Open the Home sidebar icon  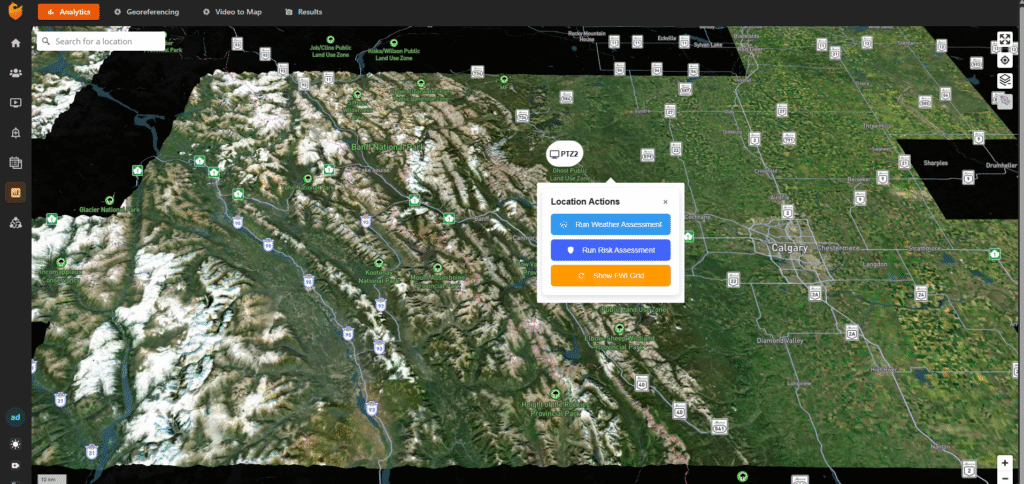(15, 43)
